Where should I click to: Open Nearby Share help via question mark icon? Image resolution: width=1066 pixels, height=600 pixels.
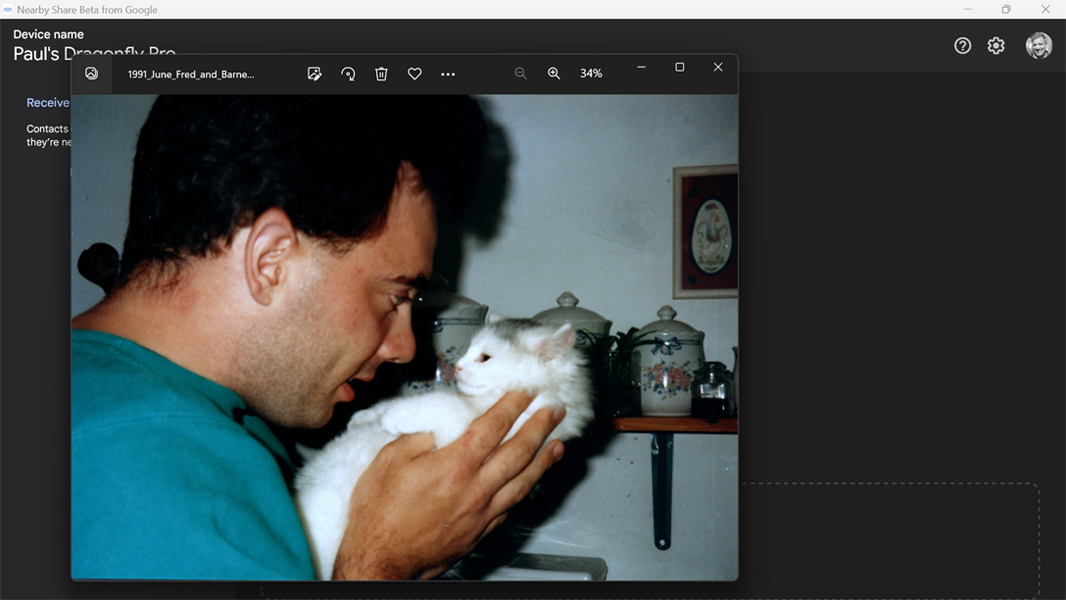click(x=962, y=46)
